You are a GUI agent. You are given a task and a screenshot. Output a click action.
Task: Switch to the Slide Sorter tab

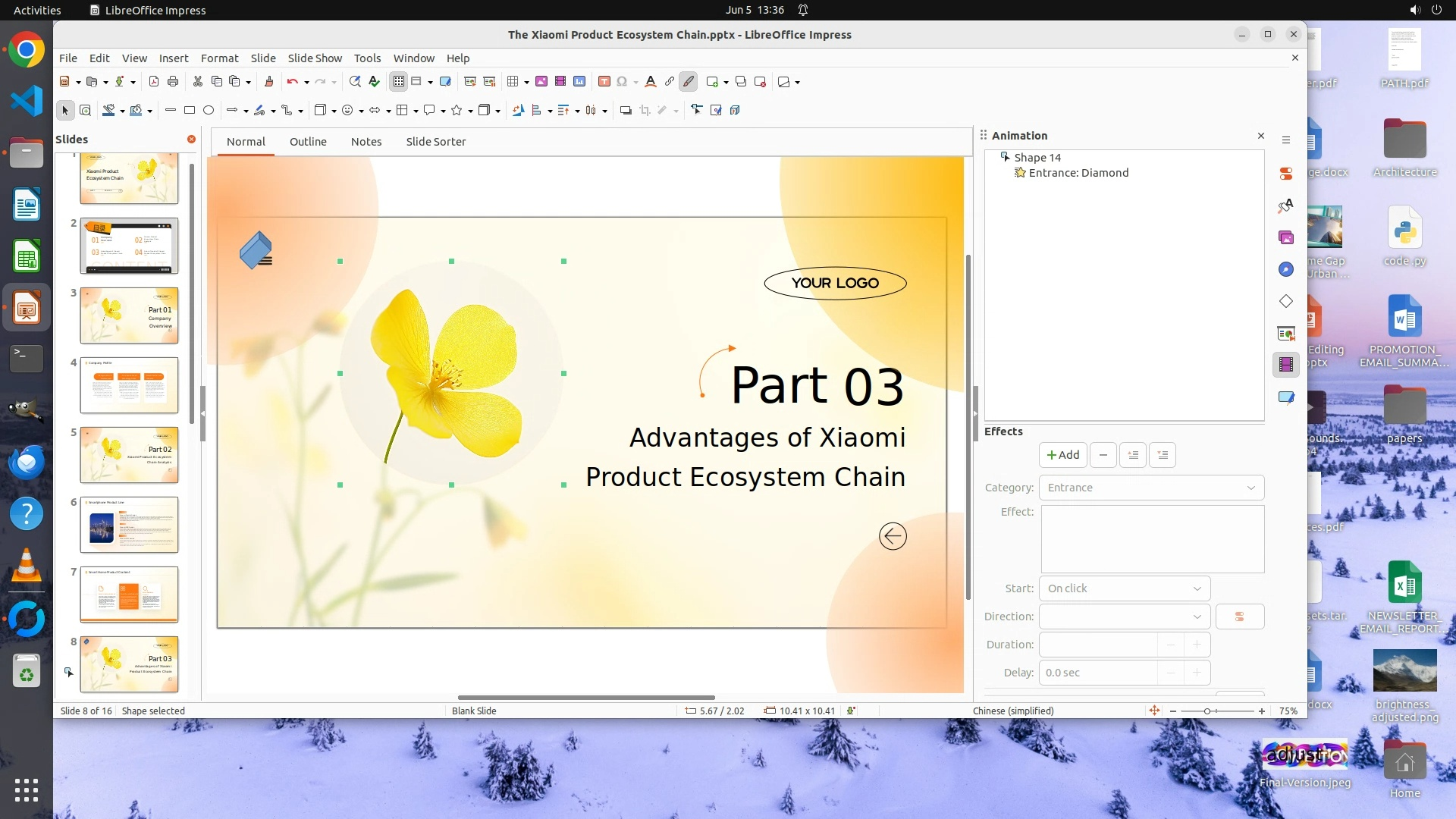(x=435, y=142)
